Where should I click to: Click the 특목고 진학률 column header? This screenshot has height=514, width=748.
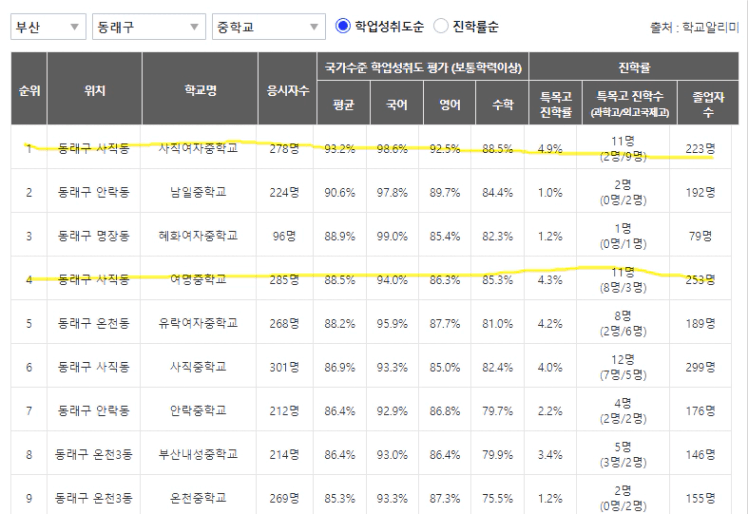(555, 104)
